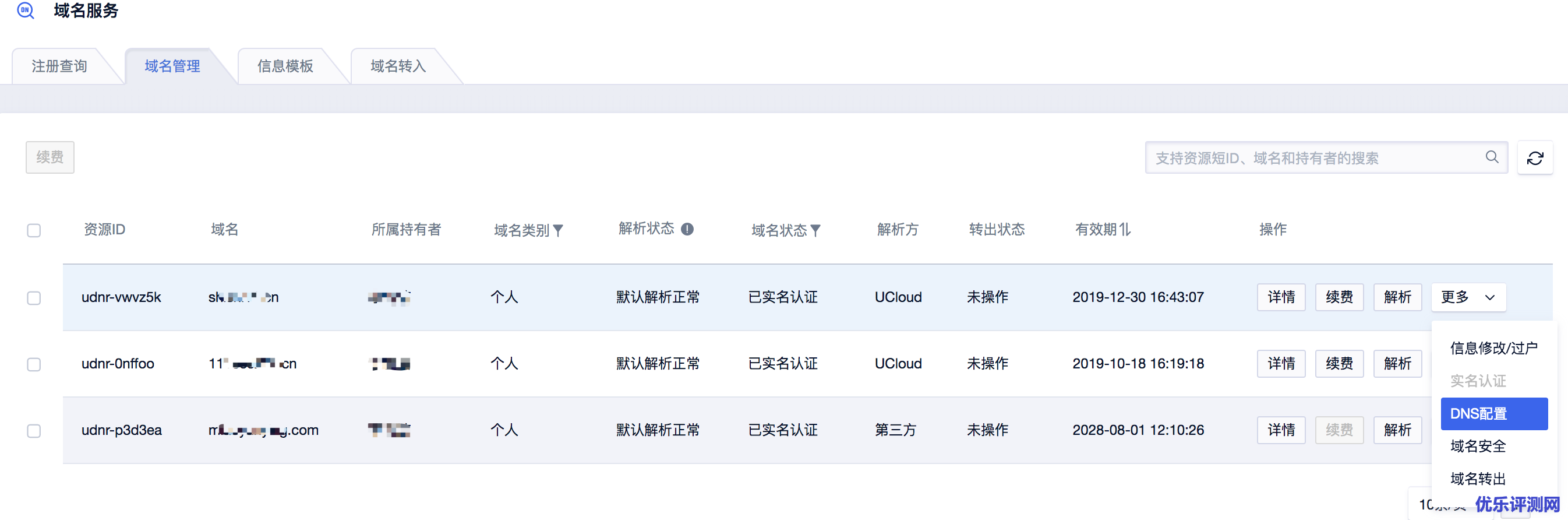Switch to the 信息模板 tab
Viewport: 1568px width, 520px height.
tap(285, 66)
